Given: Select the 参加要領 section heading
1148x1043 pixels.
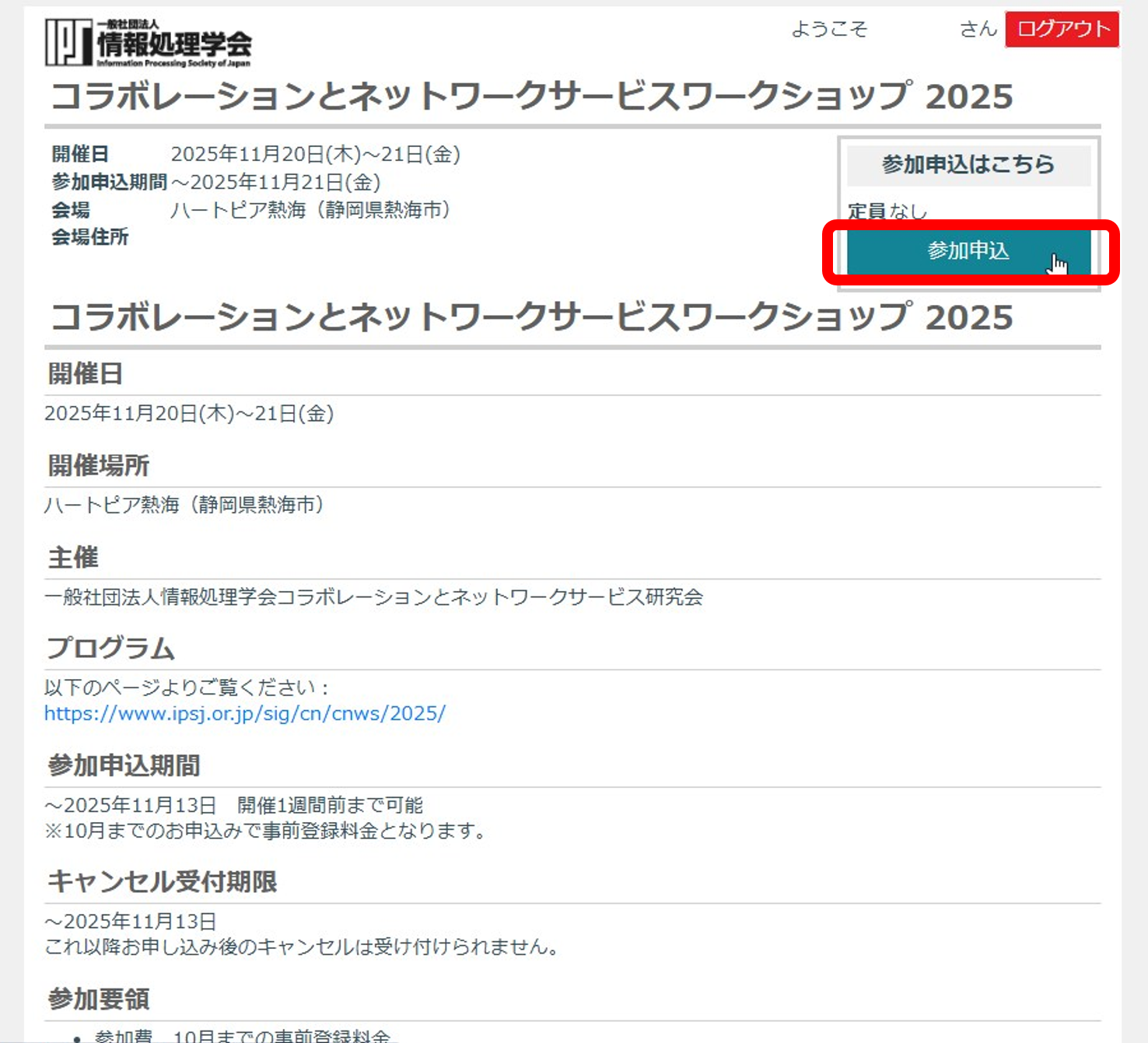Looking at the screenshot, I should (x=98, y=999).
